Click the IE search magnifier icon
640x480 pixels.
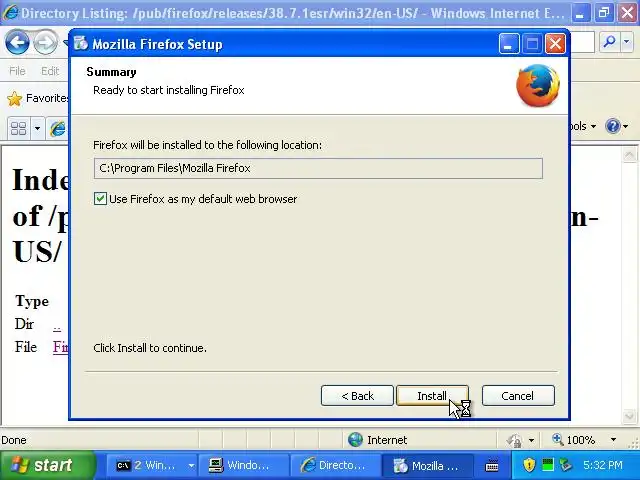pyautogui.click(x=610, y=42)
